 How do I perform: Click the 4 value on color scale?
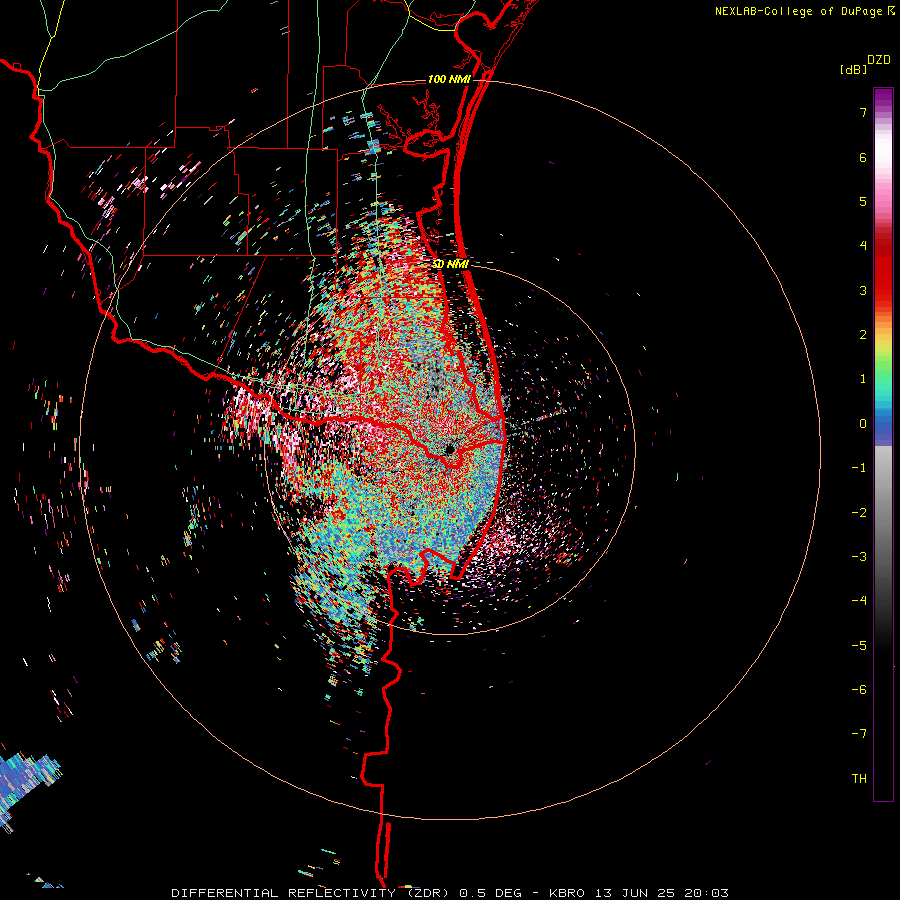[863, 246]
